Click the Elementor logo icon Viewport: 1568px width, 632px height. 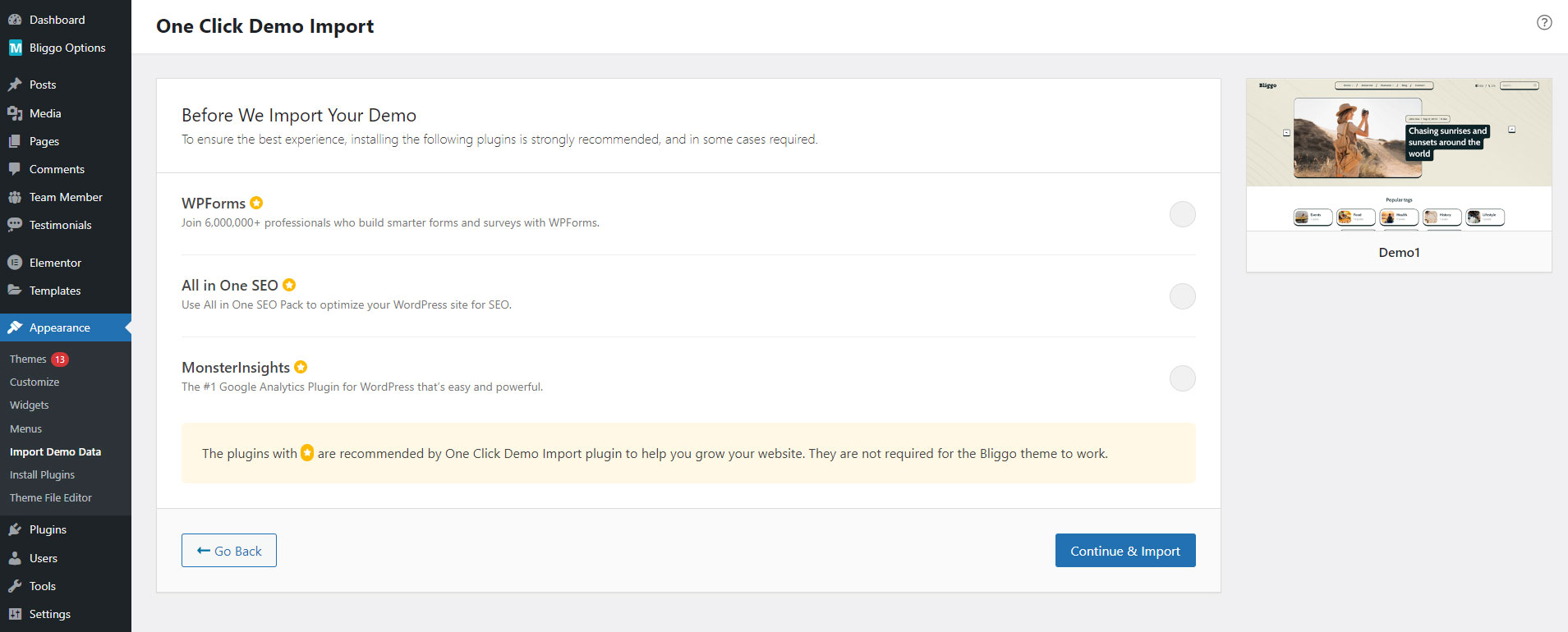tap(15, 263)
